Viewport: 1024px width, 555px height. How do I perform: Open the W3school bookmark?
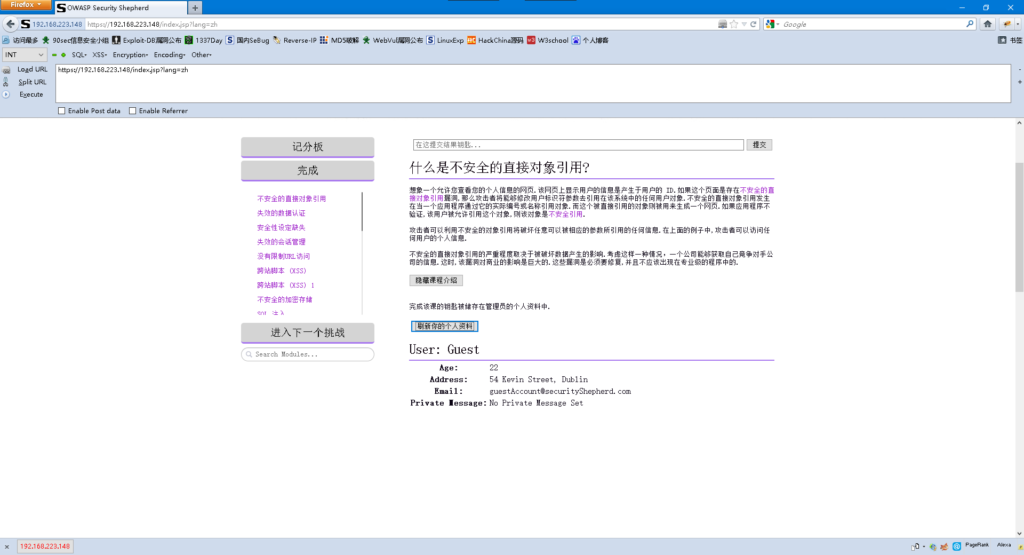click(548, 40)
